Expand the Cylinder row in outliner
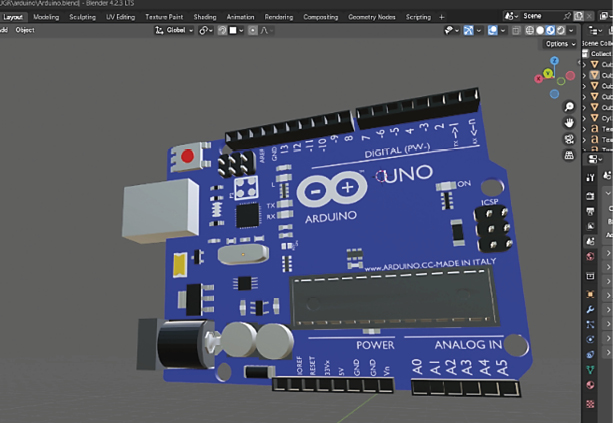The width and height of the screenshot is (613, 423). point(584,118)
